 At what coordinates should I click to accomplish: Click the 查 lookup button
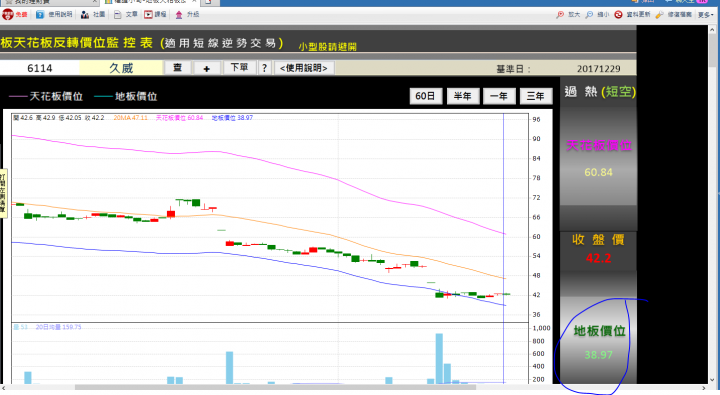click(178, 68)
